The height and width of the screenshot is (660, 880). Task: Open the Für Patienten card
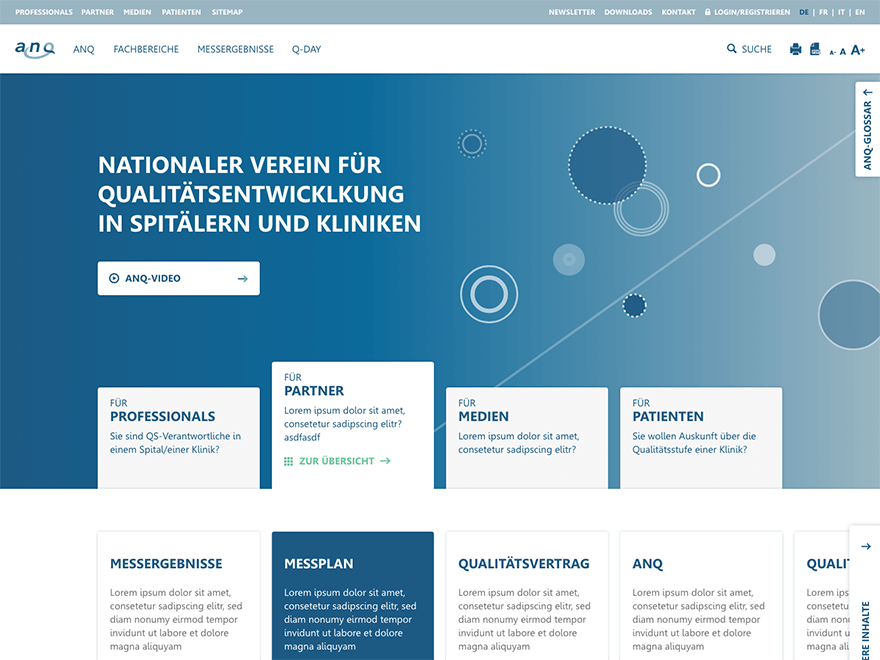tap(701, 438)
